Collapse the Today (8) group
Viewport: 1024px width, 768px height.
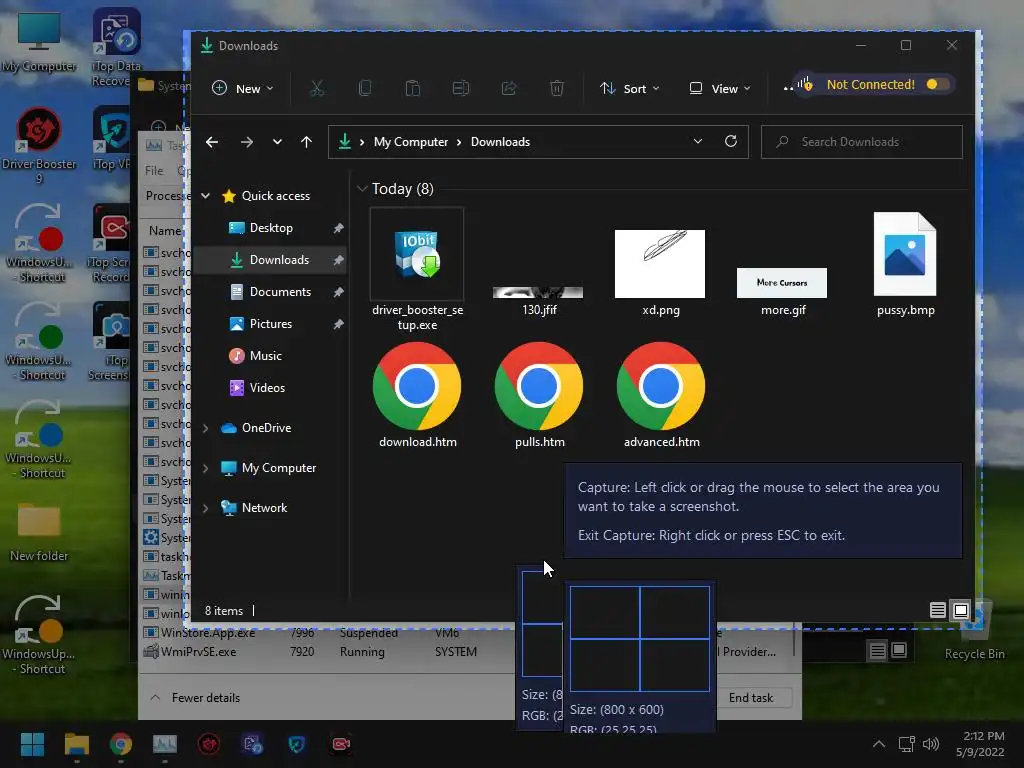(x=361, y=189)
